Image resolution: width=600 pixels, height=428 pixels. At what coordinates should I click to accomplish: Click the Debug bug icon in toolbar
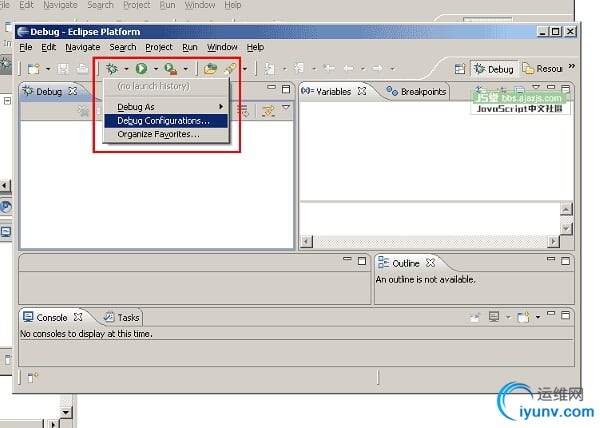[x=112, y=69]
